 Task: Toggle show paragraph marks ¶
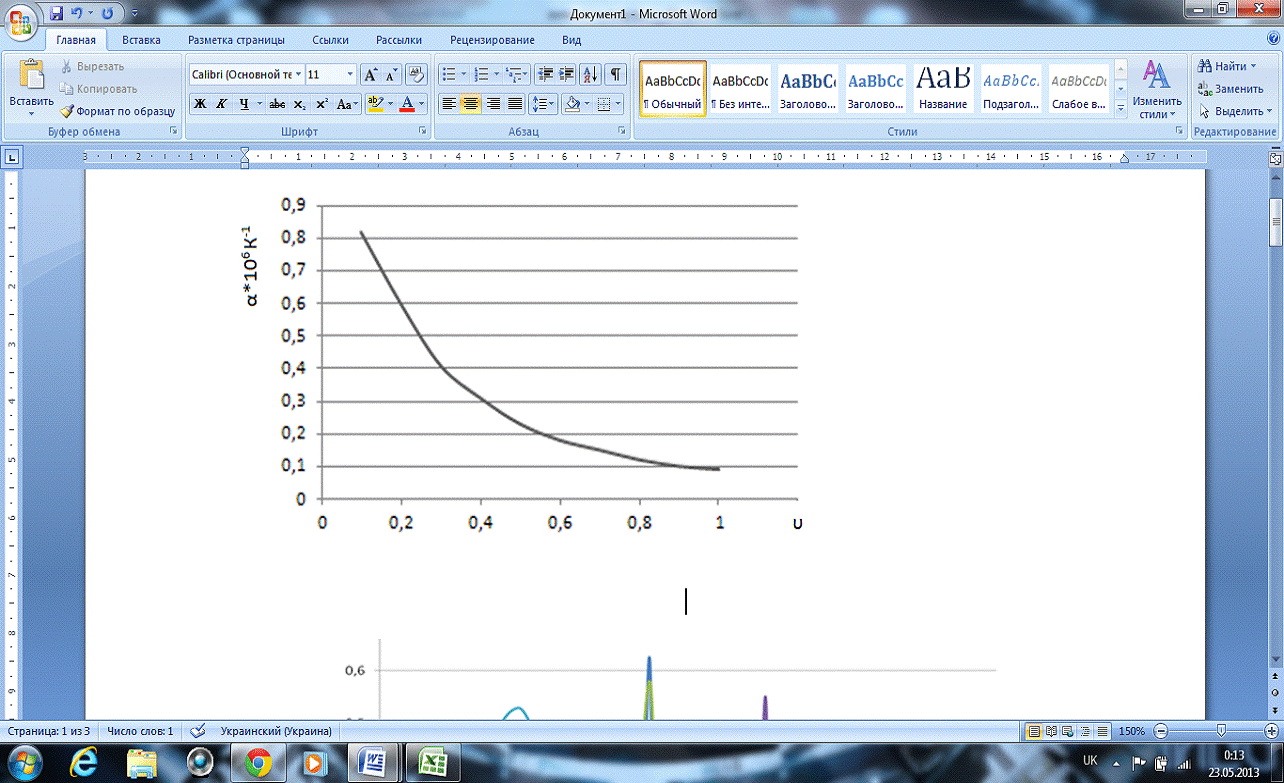[616, 75]
